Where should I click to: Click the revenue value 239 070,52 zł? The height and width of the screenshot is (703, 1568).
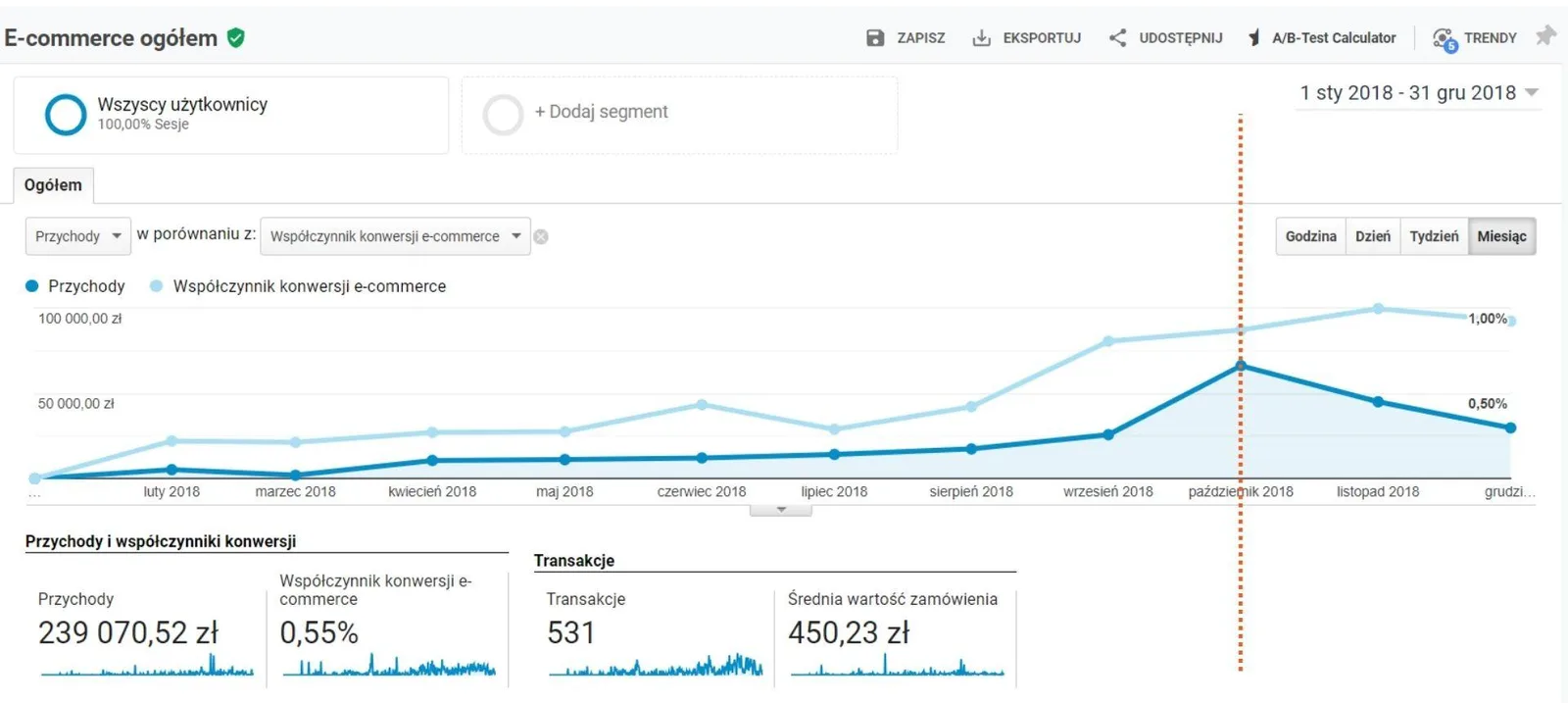point(128,633)
